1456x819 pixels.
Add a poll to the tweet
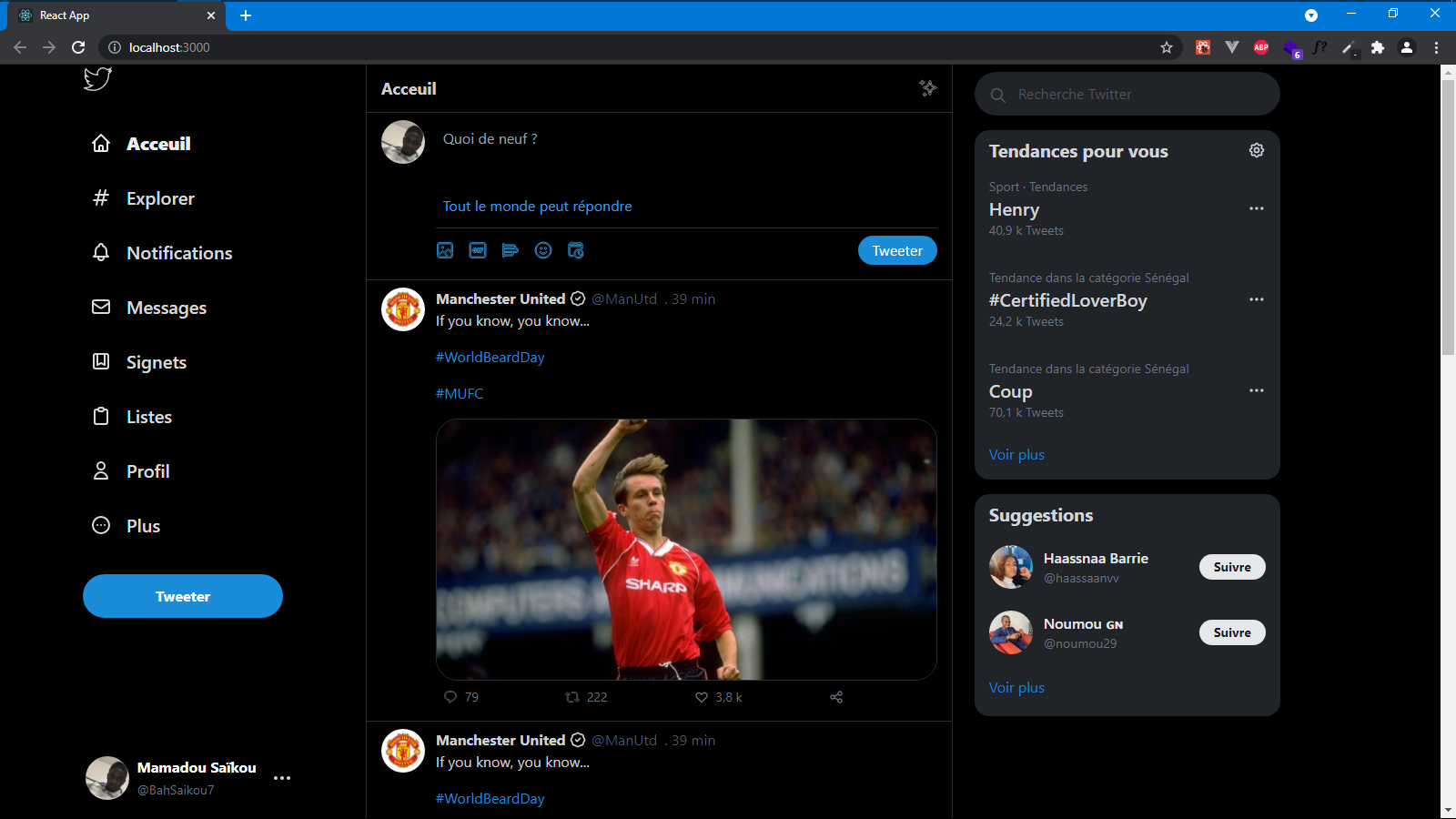511,250
